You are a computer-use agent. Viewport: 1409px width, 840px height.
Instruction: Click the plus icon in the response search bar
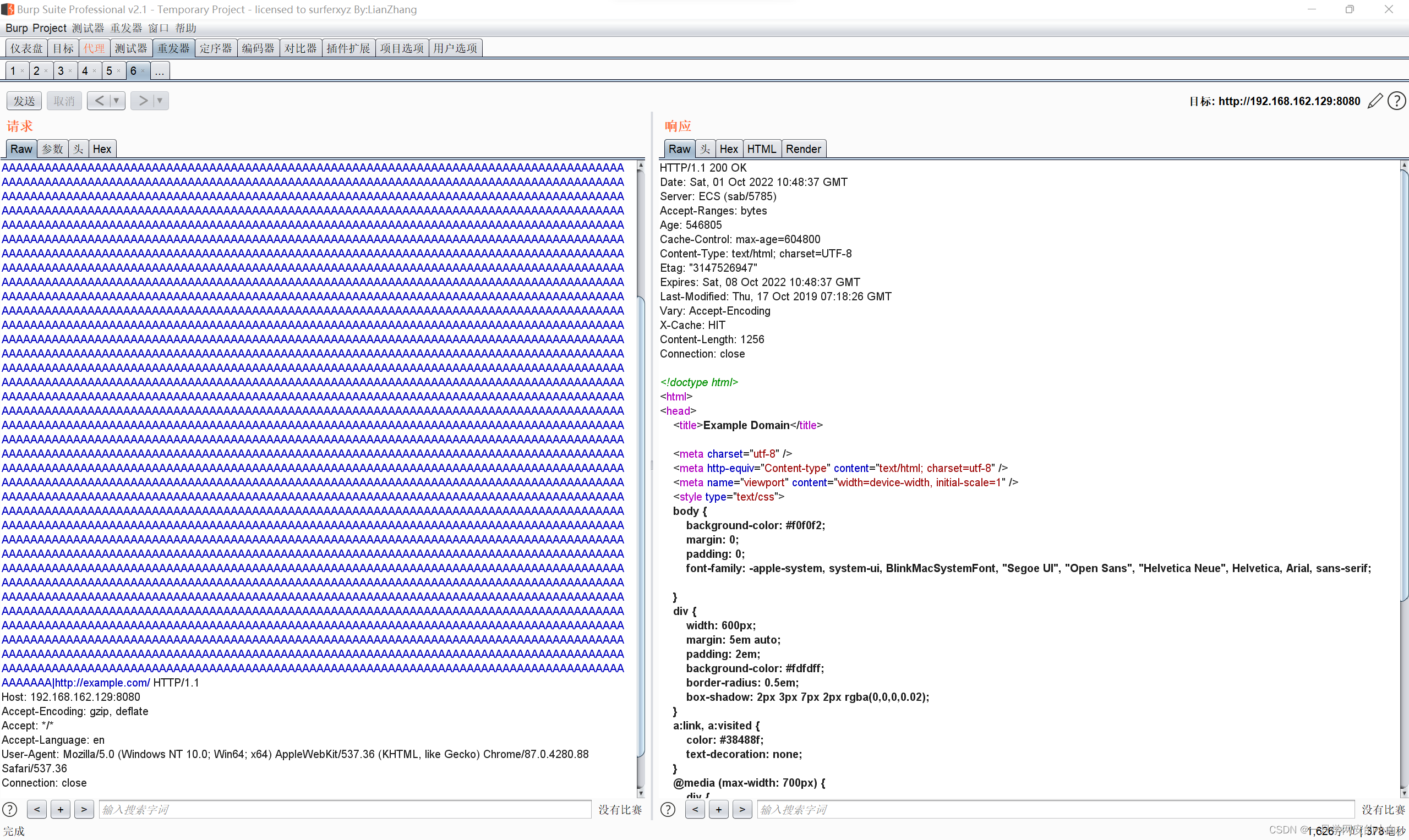pos(718,809)
